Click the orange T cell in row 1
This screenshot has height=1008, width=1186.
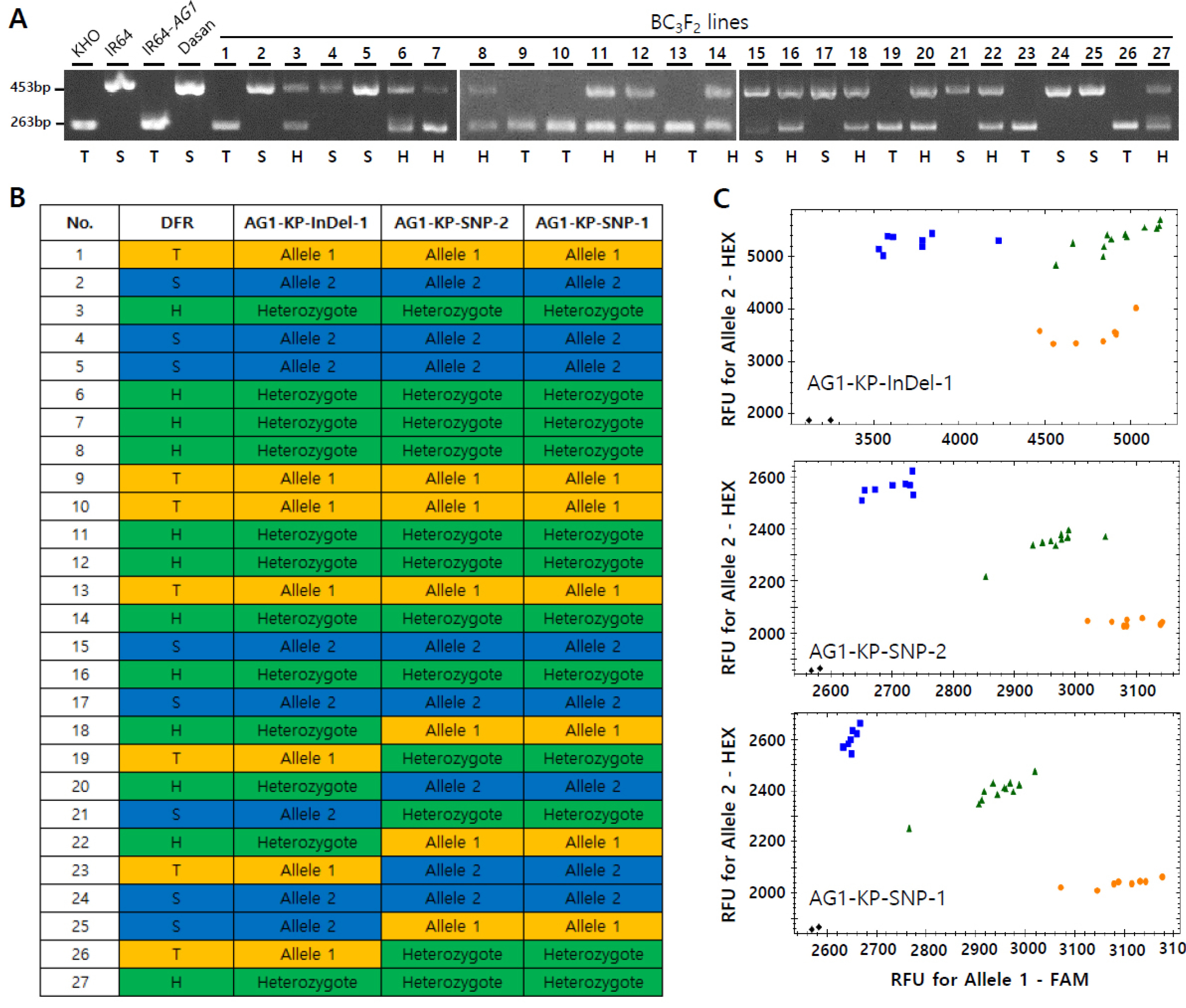click(176, 254)
